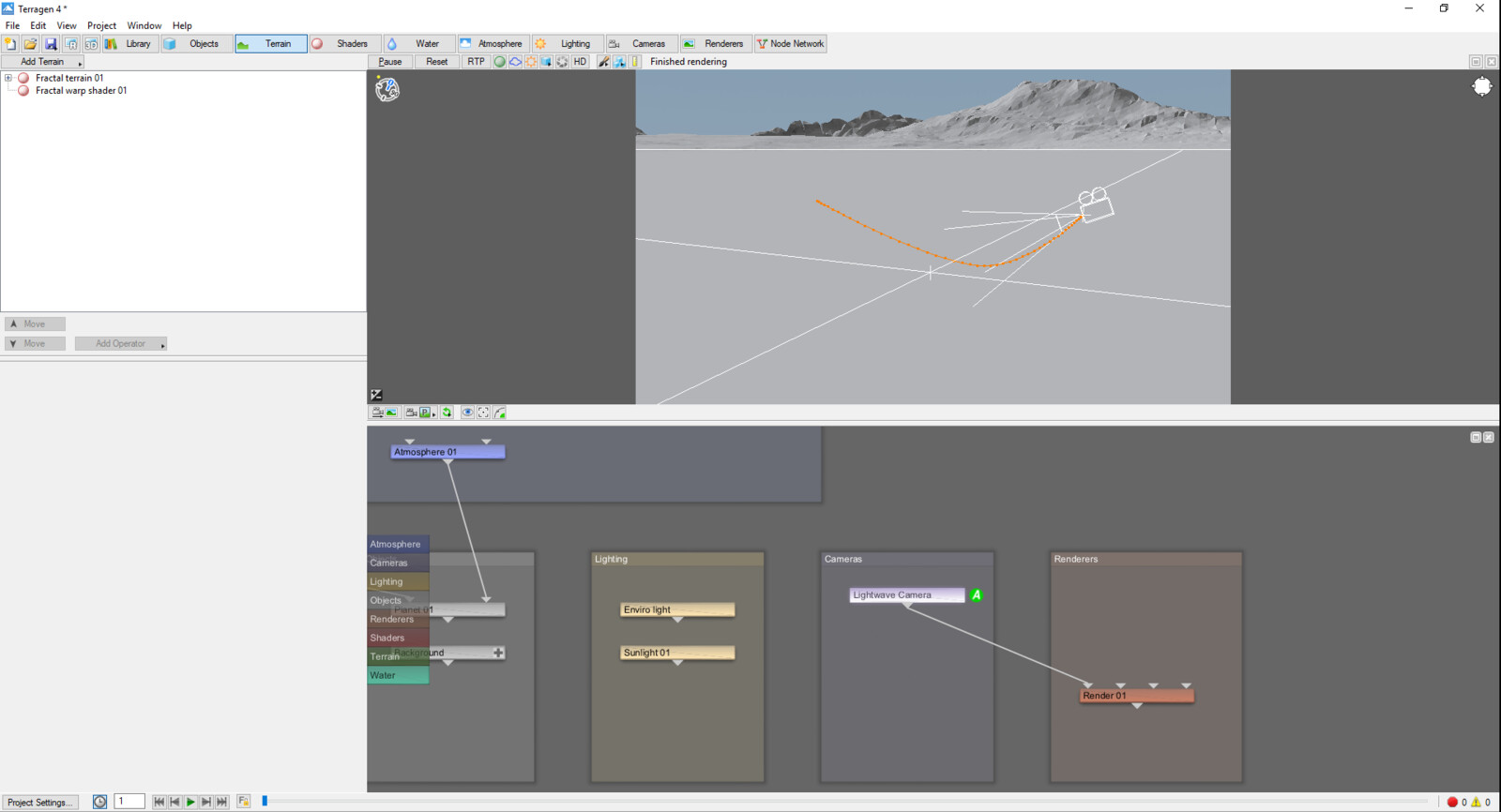Select the Render 01 node

coord(1137,696)
